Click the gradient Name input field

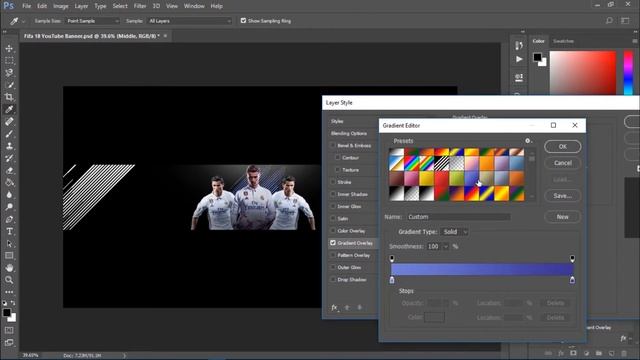pos(459,217)
